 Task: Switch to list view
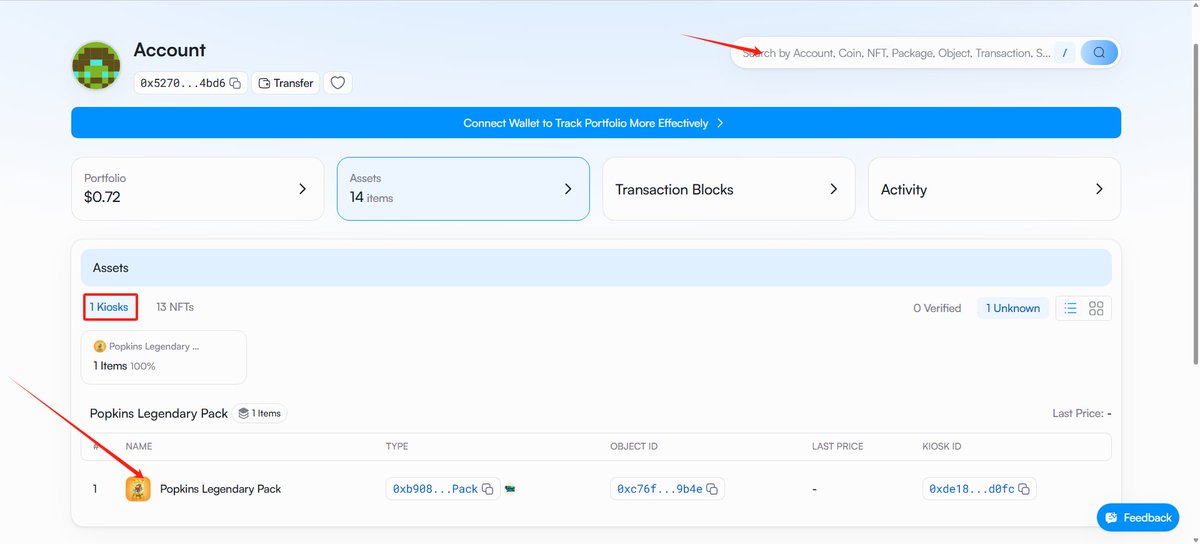[x=1070, y=308]
